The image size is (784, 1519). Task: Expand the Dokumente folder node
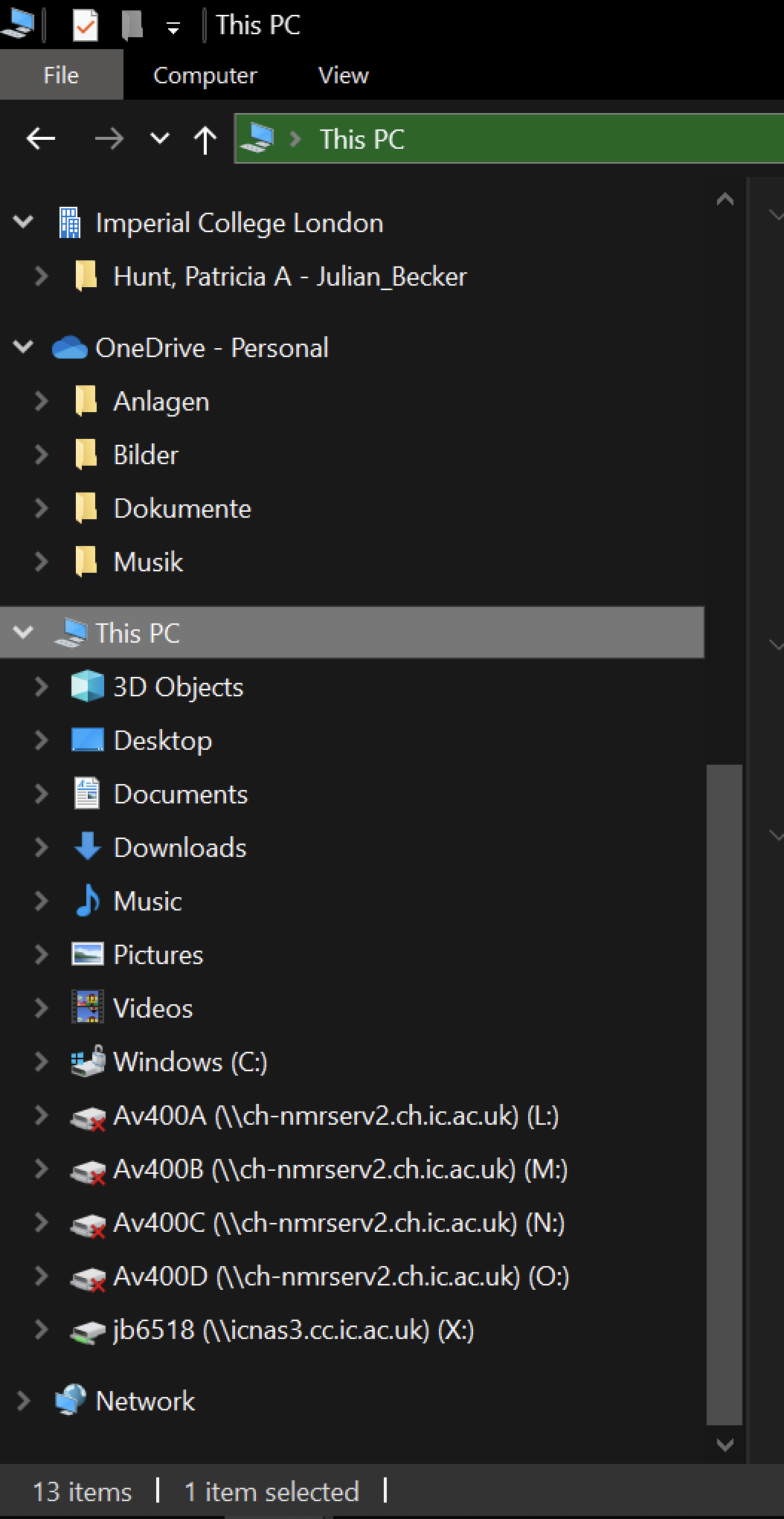(x=42, y=508)
